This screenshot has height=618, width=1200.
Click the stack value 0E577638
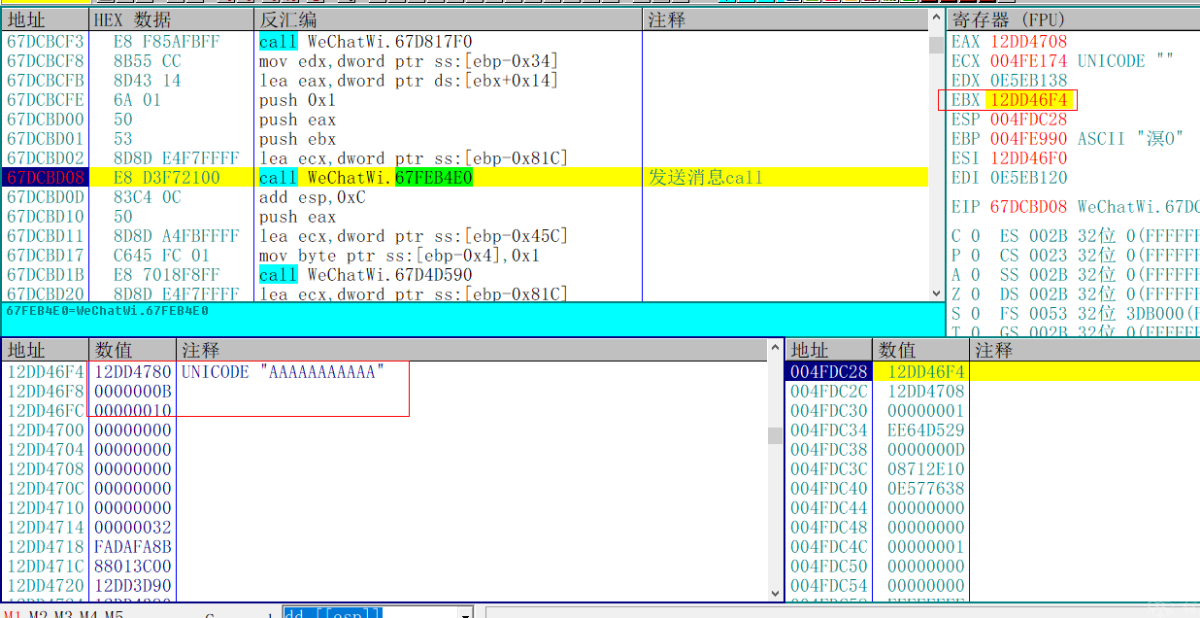pos(926,489)
